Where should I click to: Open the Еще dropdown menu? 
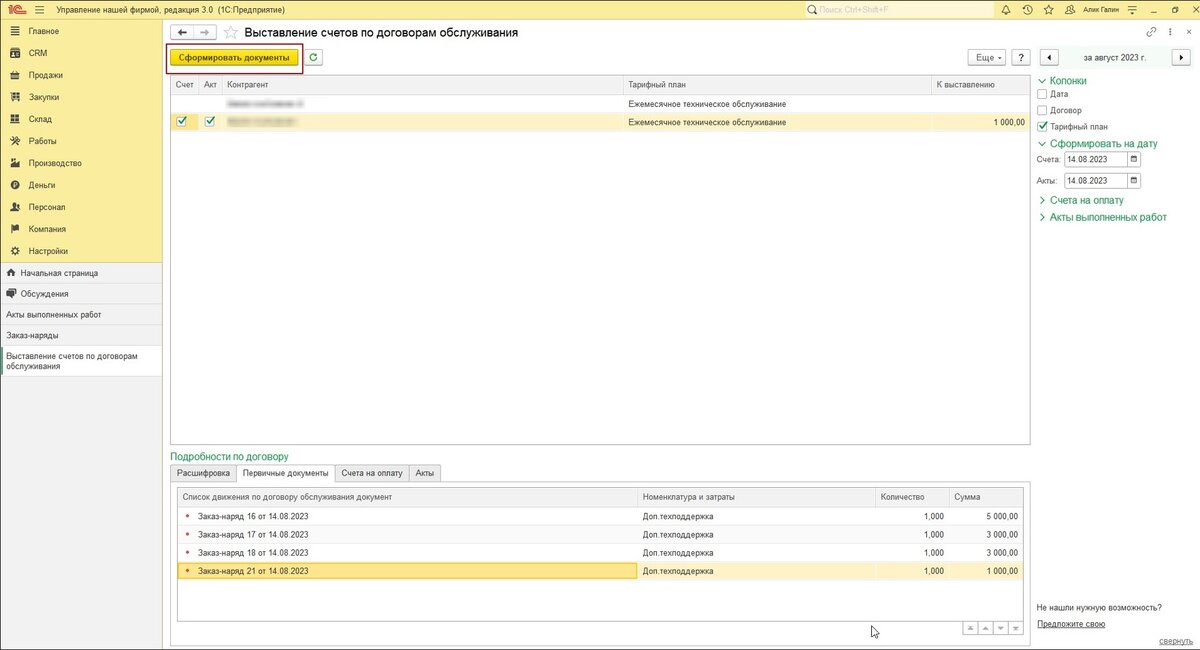(x=985, y=58)
